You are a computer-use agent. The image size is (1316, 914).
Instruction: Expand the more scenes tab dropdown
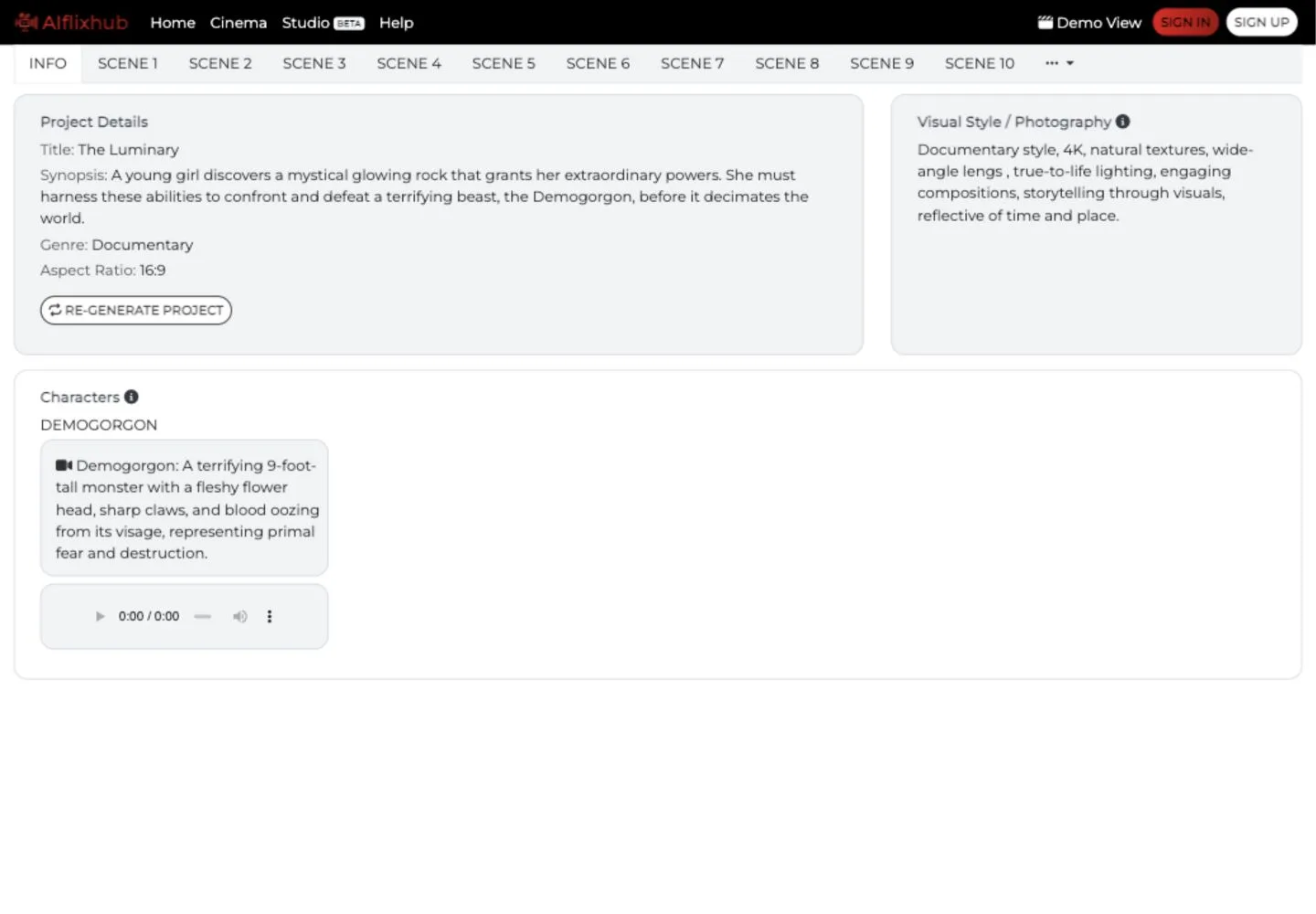click(x=1059, y=63)
